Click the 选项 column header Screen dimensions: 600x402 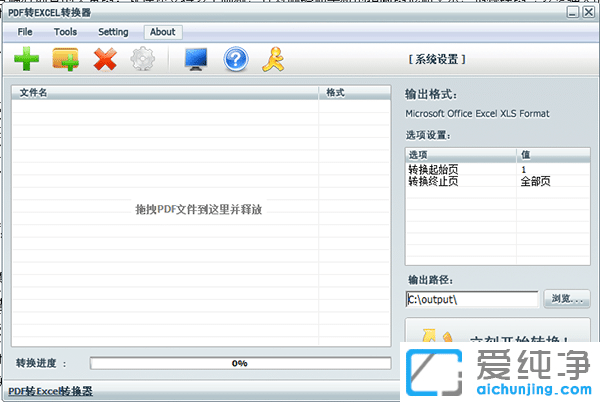pos(461,155)
